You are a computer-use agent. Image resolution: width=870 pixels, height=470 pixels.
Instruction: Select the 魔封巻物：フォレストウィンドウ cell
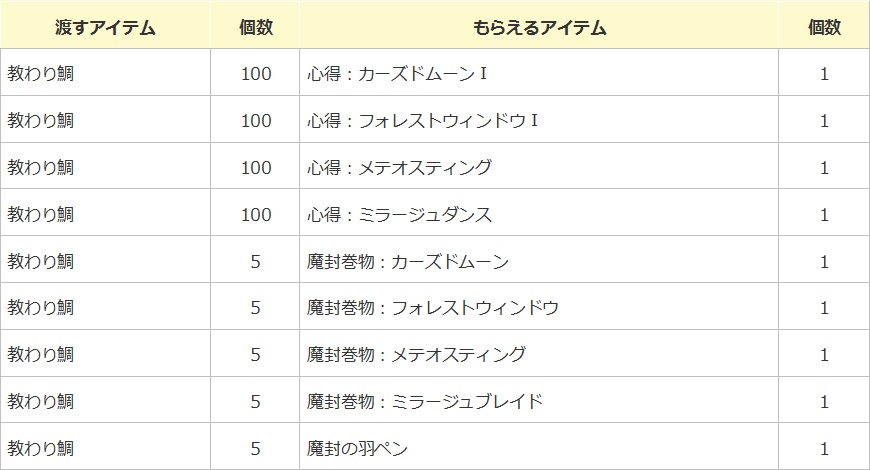432,308
